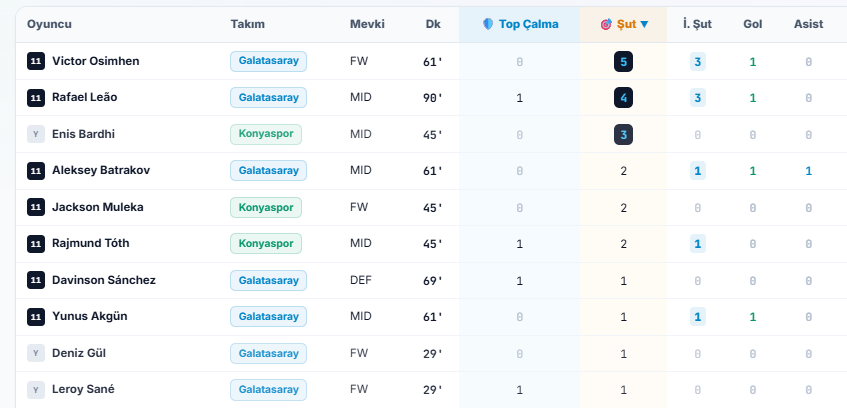Screen dimensions: 847x408
Task: Click Deniz Gül's 29' minutes cell
Action: coord(433,353)
